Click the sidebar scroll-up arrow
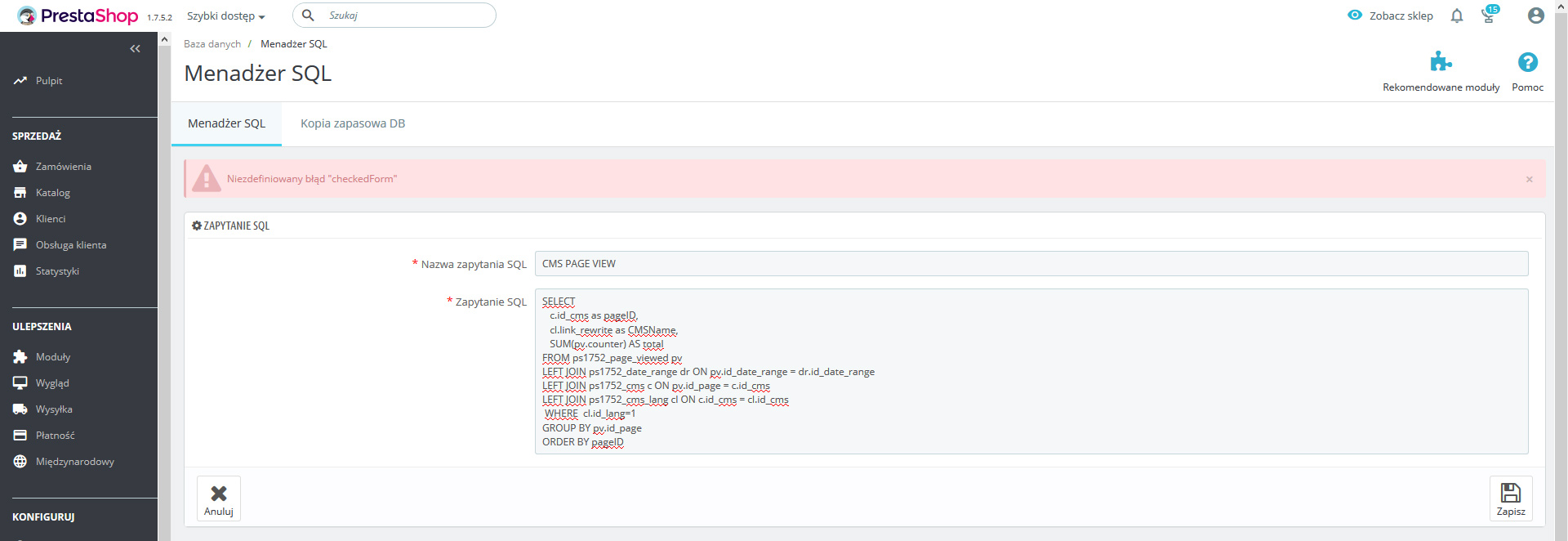 tap(165, 39)
